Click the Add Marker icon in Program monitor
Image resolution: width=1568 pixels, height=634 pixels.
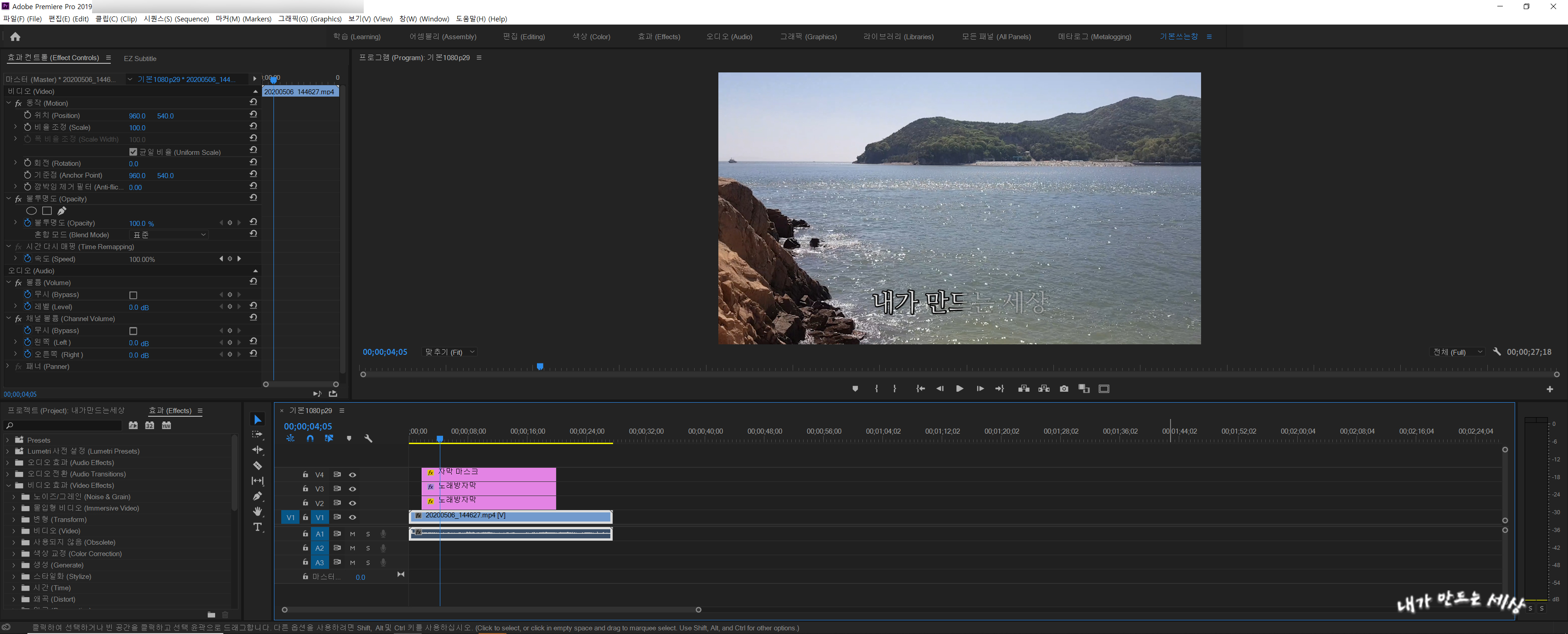855,389
